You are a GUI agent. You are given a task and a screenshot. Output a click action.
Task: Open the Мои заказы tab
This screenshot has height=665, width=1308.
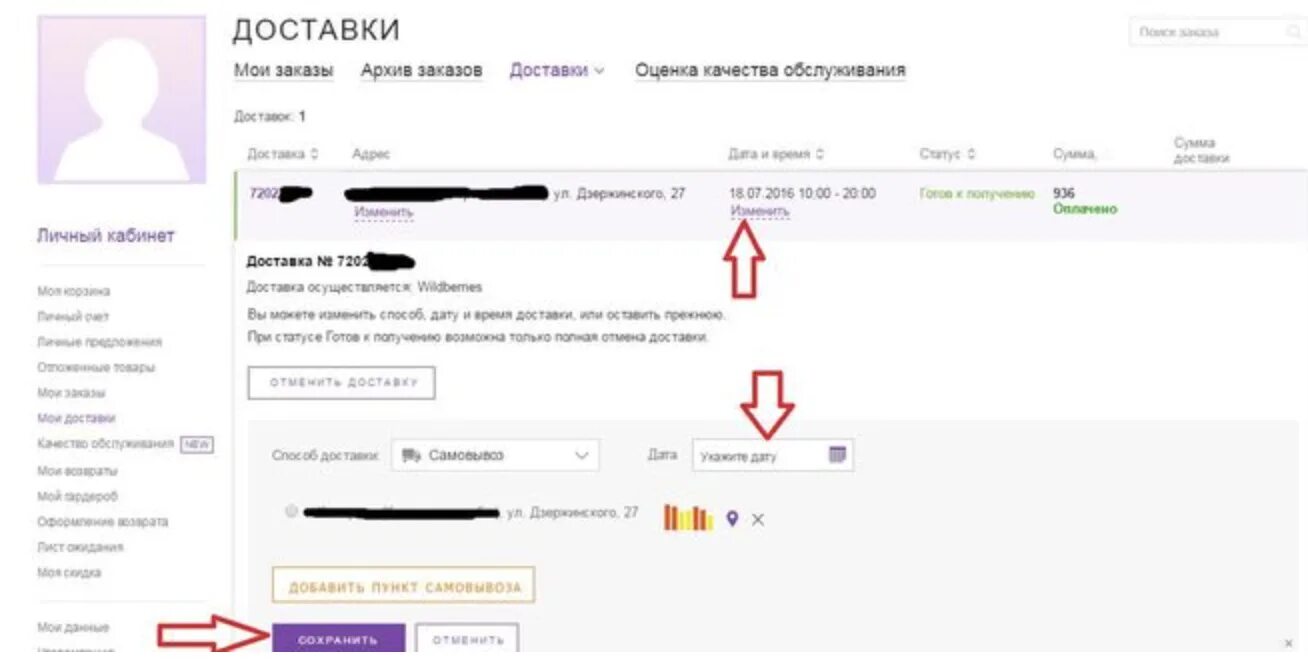point(284,70)
